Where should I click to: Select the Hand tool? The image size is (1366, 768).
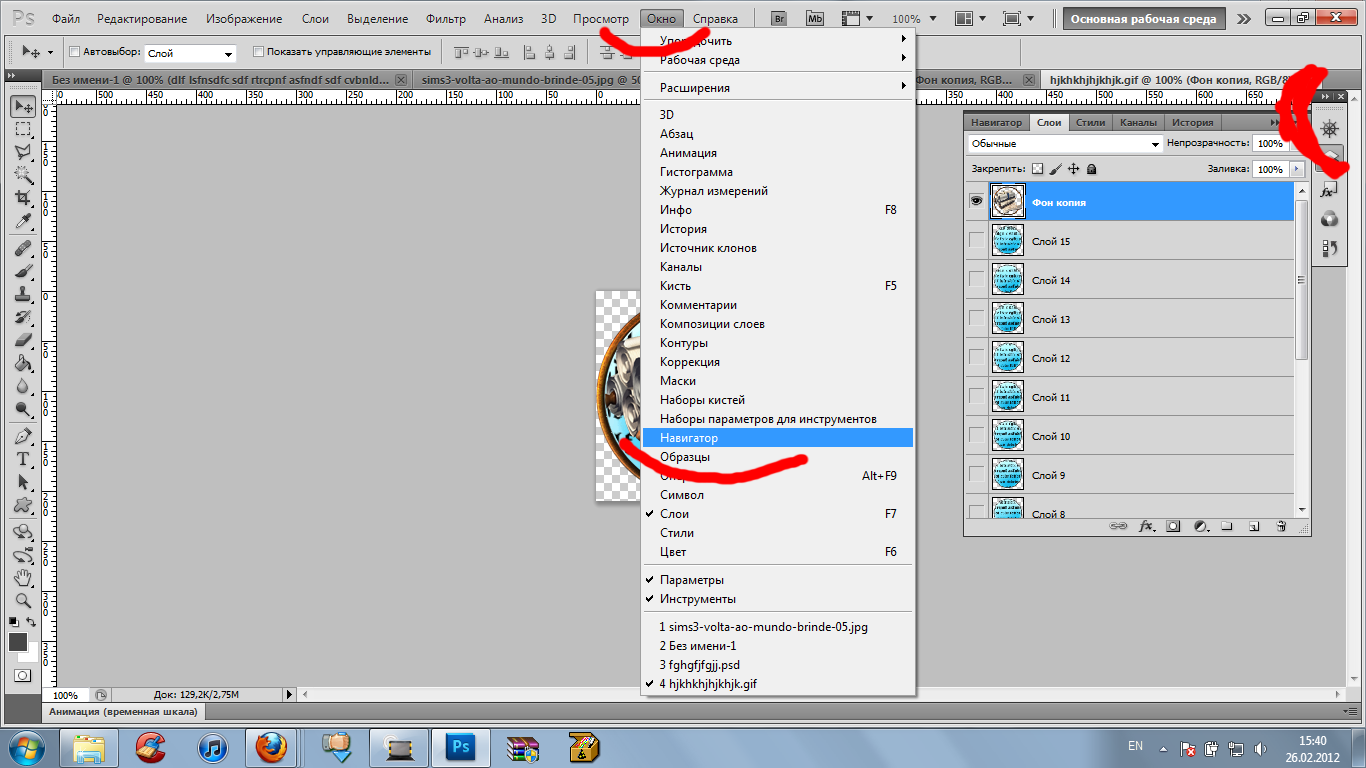pos(23,578)
